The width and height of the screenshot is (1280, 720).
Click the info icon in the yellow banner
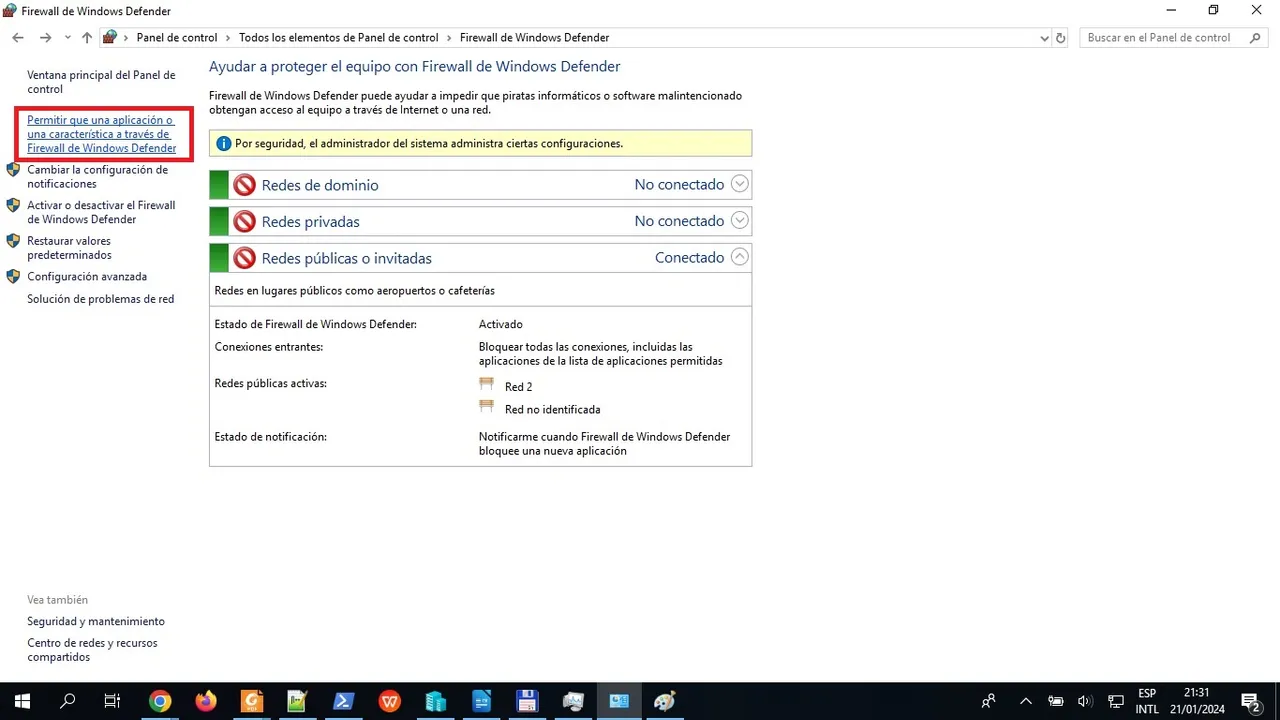click(x=224, y=144)
